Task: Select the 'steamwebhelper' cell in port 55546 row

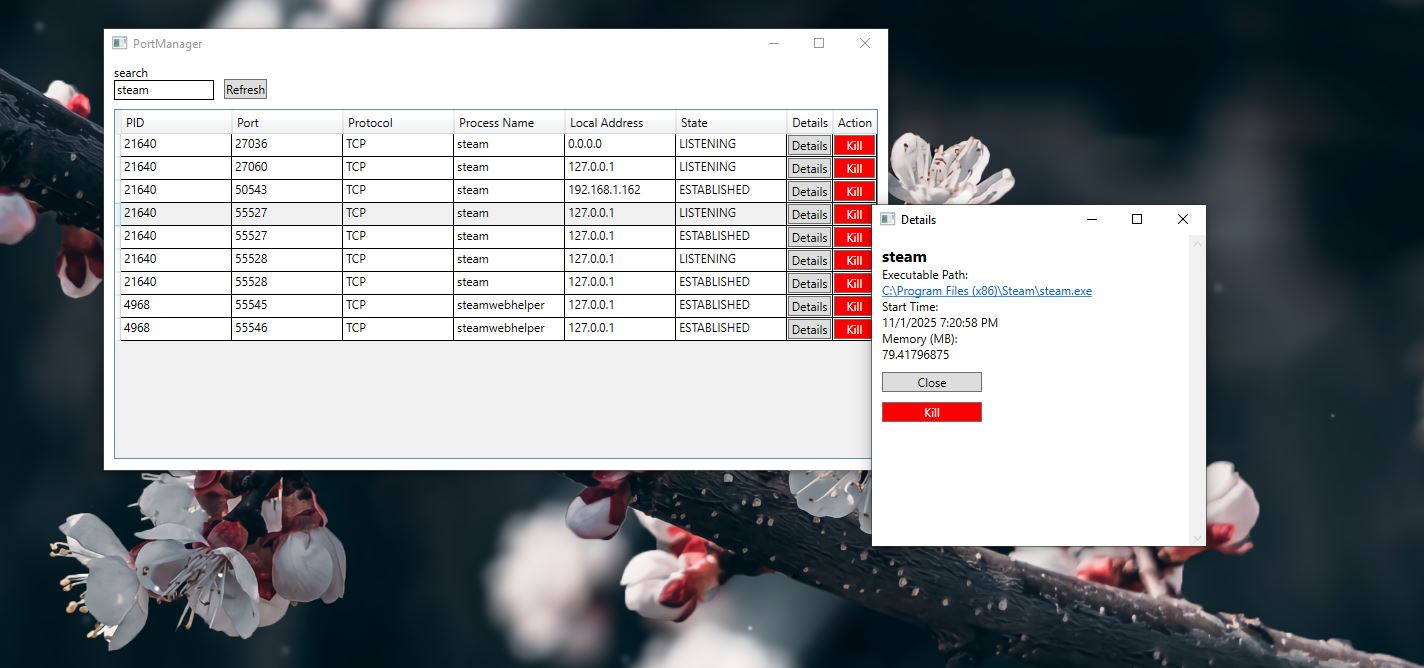Action: (509, 328)
